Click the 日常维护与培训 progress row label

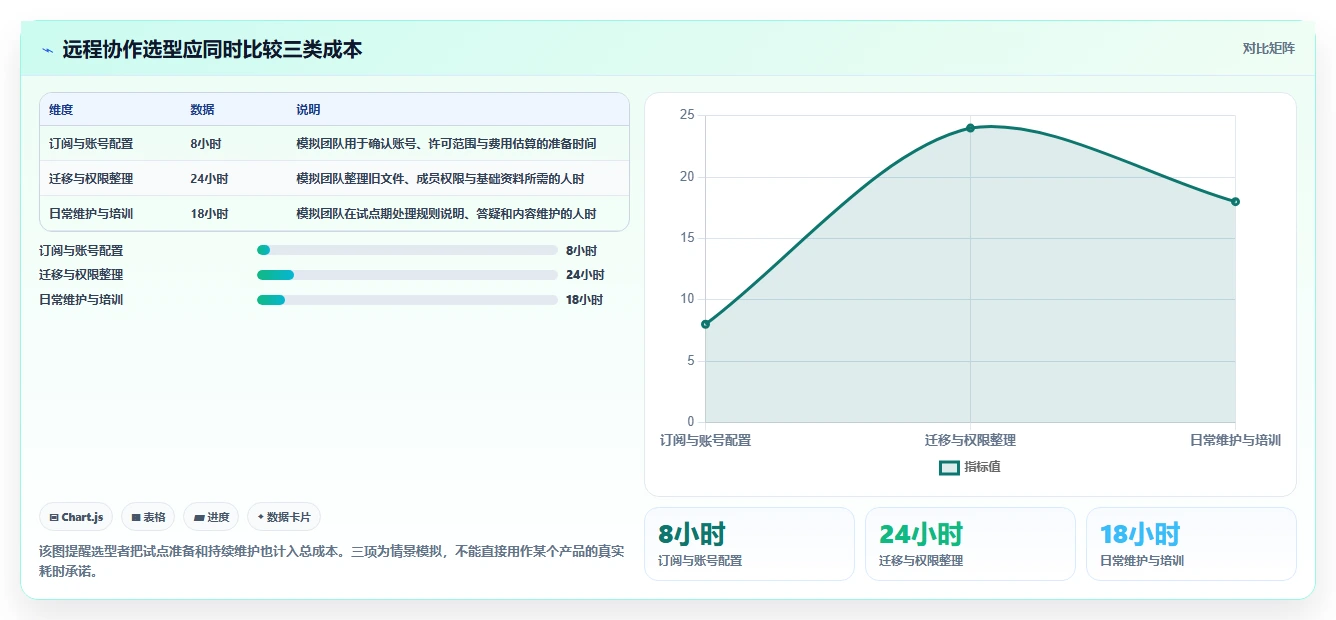click(x=81, y=300)
